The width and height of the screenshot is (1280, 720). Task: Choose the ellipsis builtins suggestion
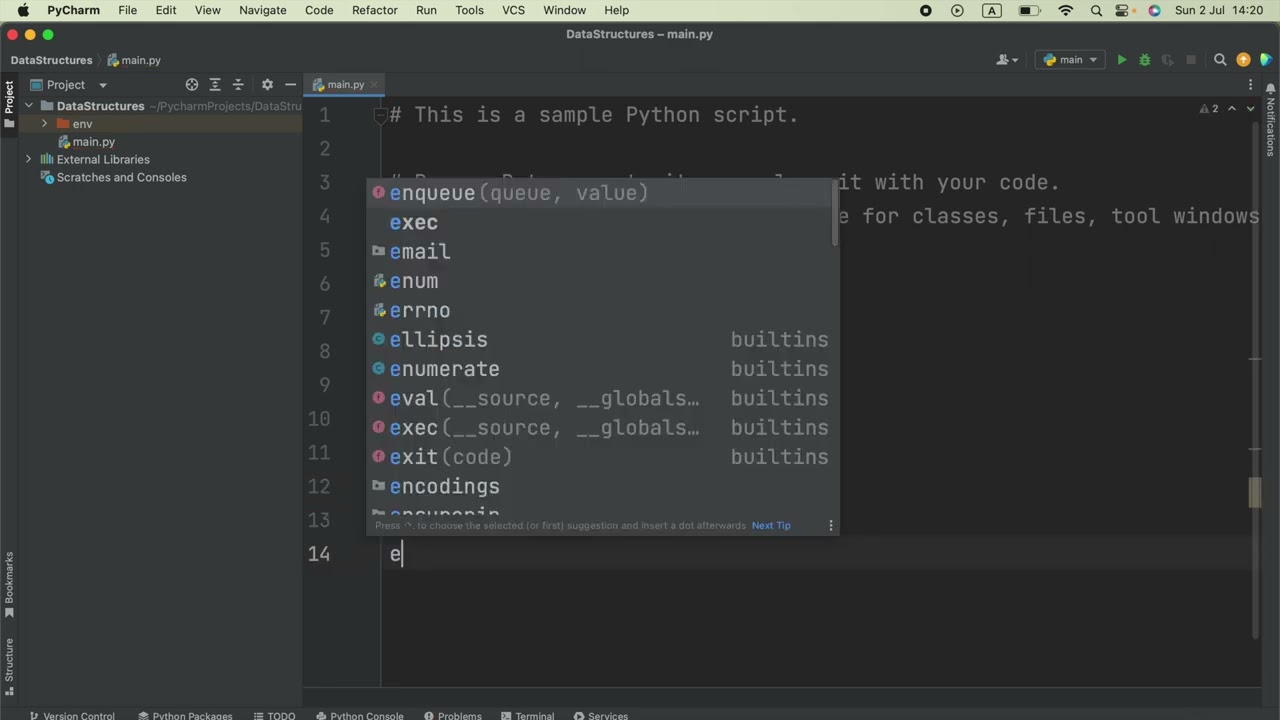click(600, 340)
